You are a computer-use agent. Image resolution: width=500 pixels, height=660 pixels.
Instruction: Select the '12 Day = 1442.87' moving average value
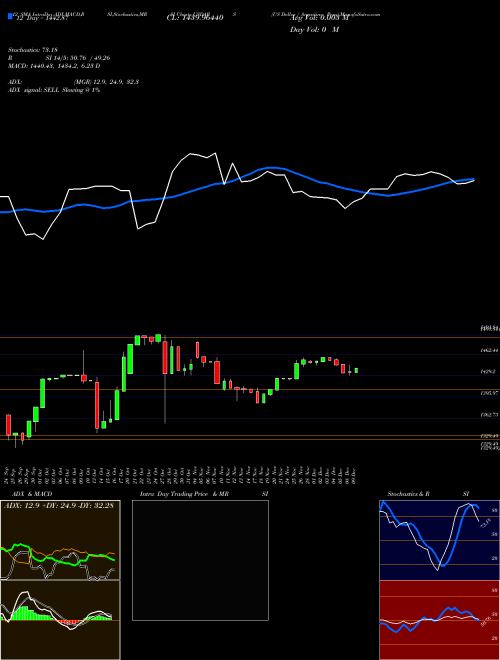pyautogui.click(x=41, y=18)
